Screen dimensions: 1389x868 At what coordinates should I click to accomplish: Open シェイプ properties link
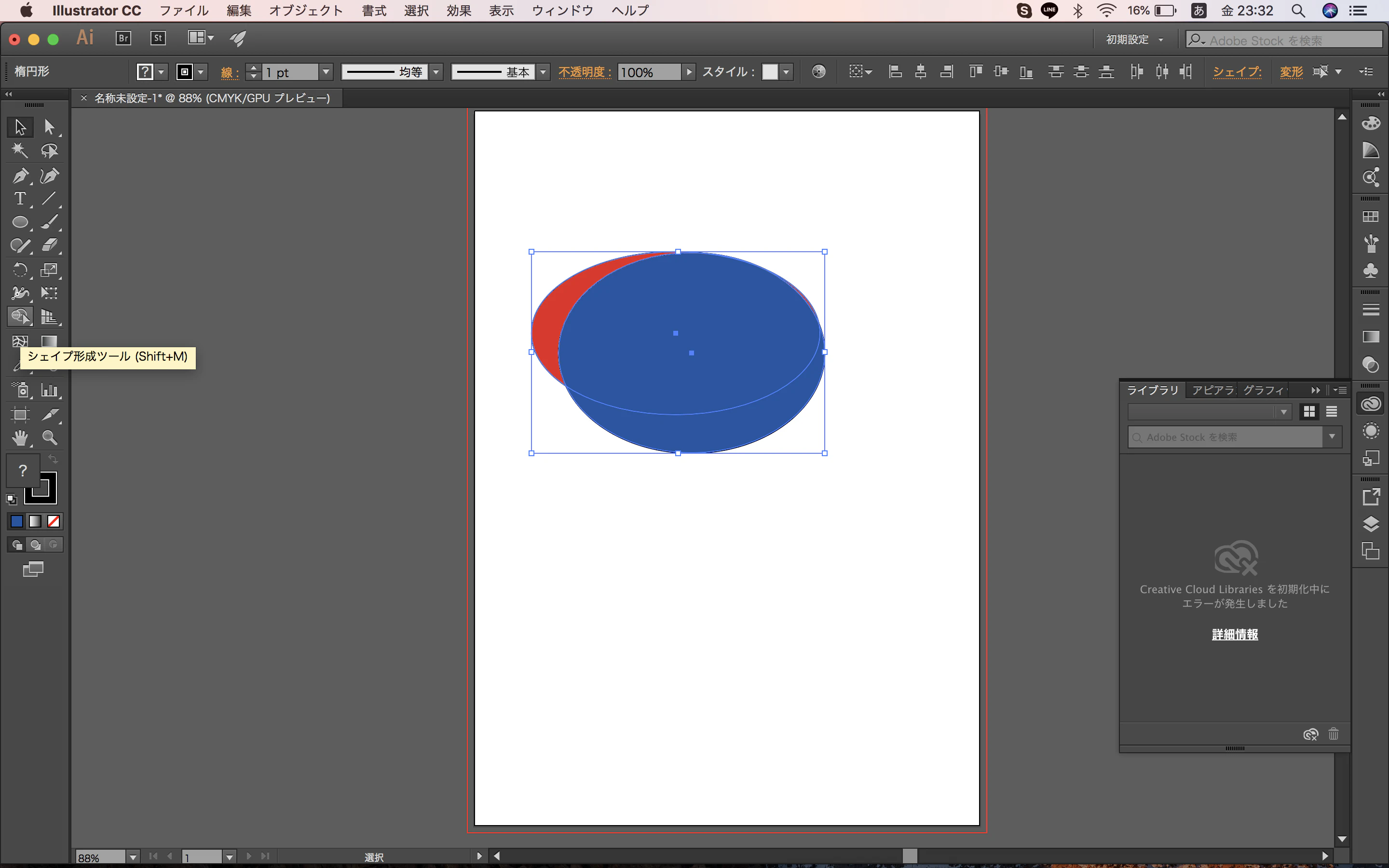(x=1237, y=72)
